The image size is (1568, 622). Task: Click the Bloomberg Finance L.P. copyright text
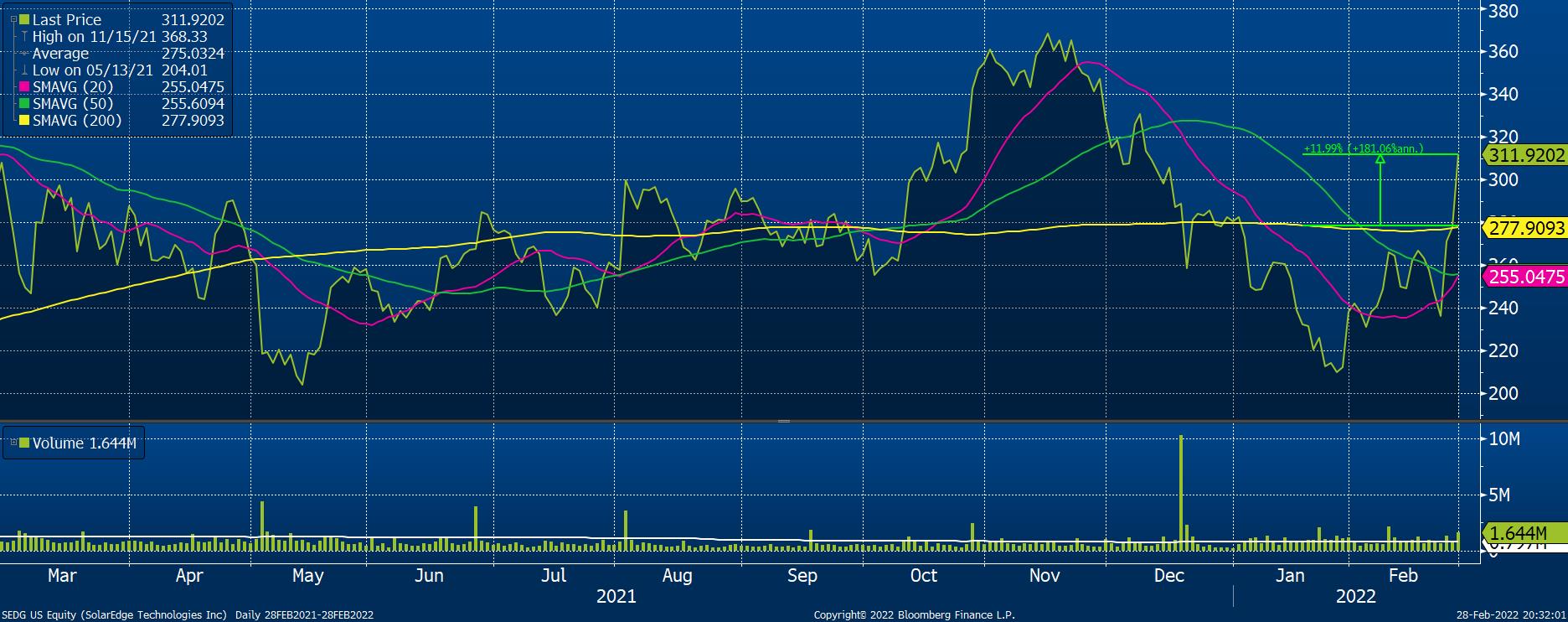914,615
